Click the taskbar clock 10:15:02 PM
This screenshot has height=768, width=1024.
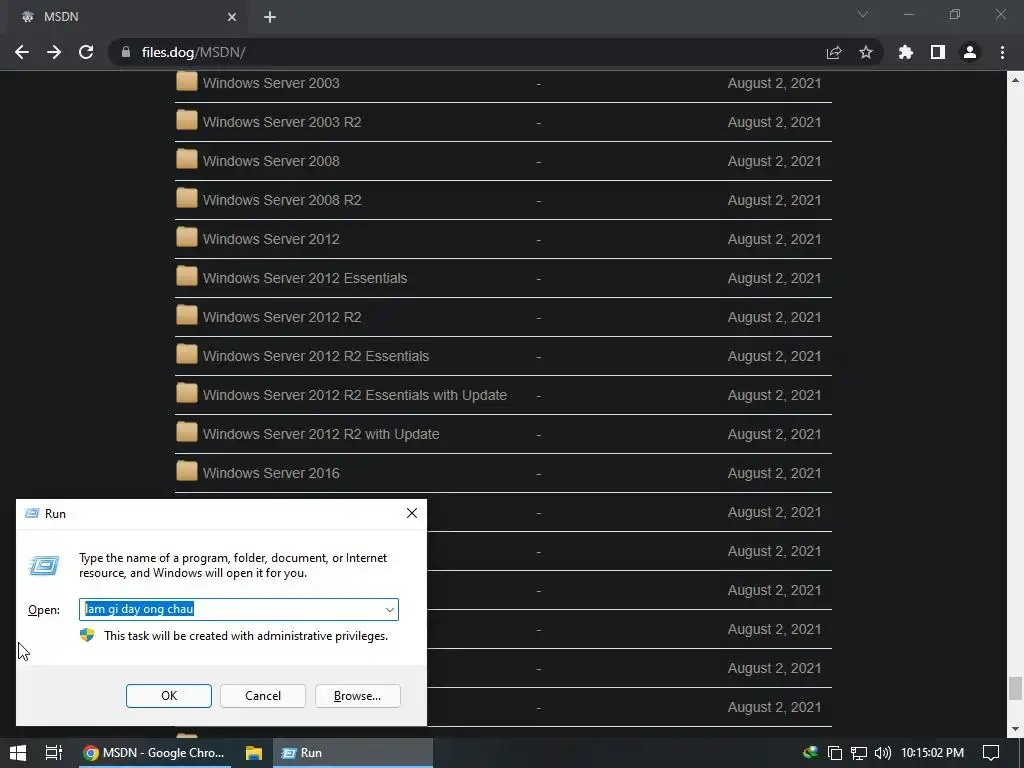click(x=932, y=753)
